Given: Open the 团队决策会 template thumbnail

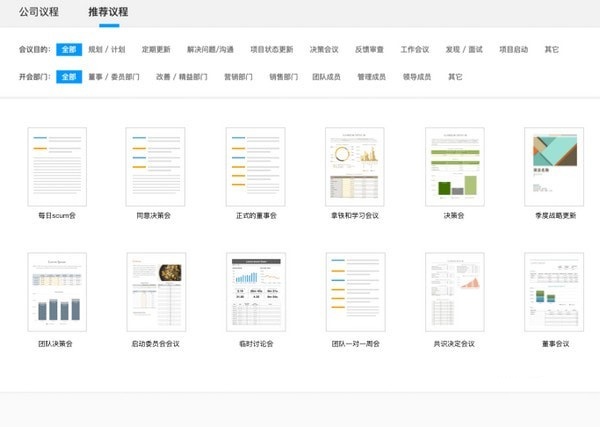Looking at the screenshot, I should (x=57, y=292).
